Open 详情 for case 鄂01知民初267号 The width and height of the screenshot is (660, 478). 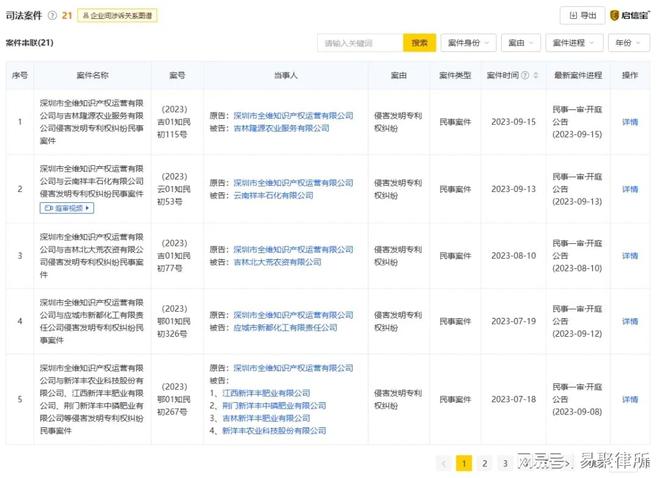click(x=630, y=399)
